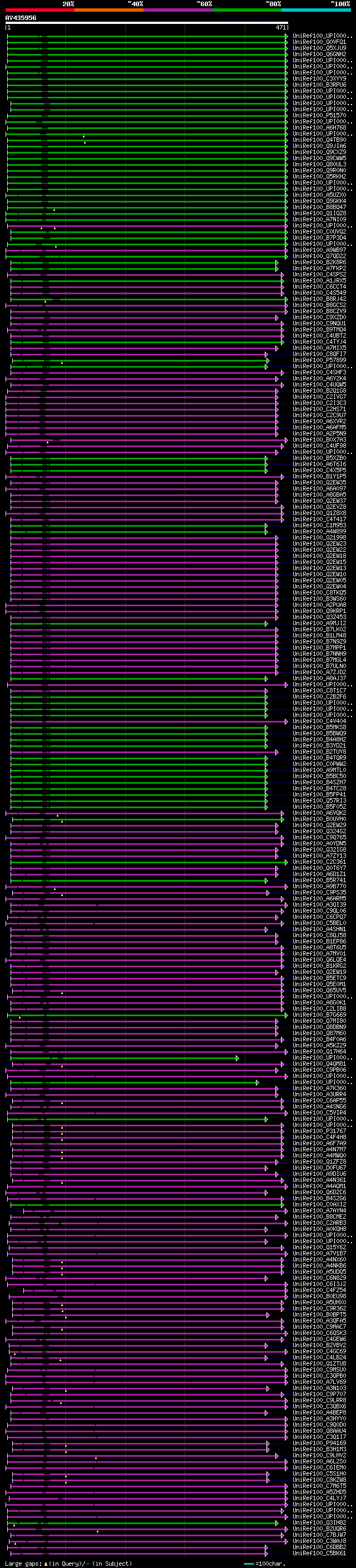Viewport: 356px width, 1568px height.
Task: Select hit label UniRef100_C4UBT2
Action: point(319,335)
